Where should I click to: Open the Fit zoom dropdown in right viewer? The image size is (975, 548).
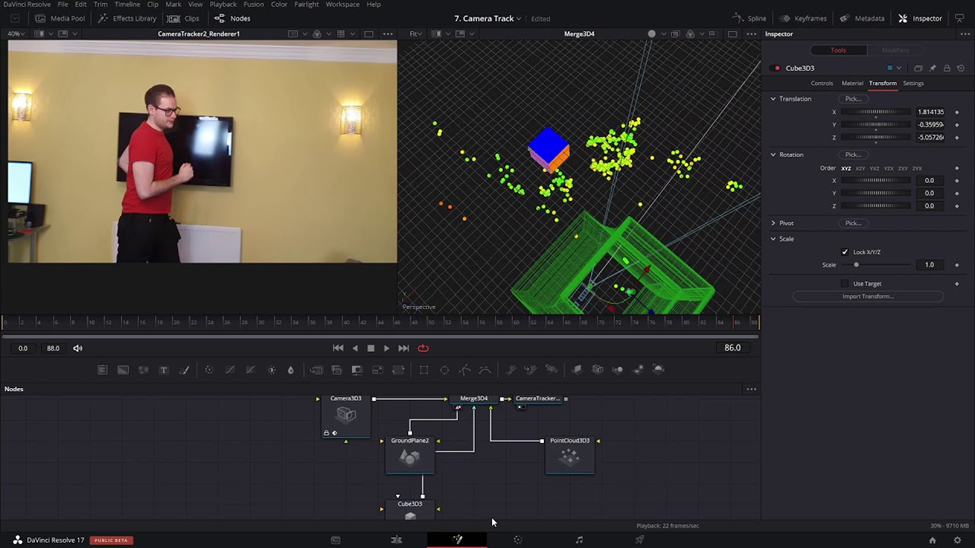[416, 34]
